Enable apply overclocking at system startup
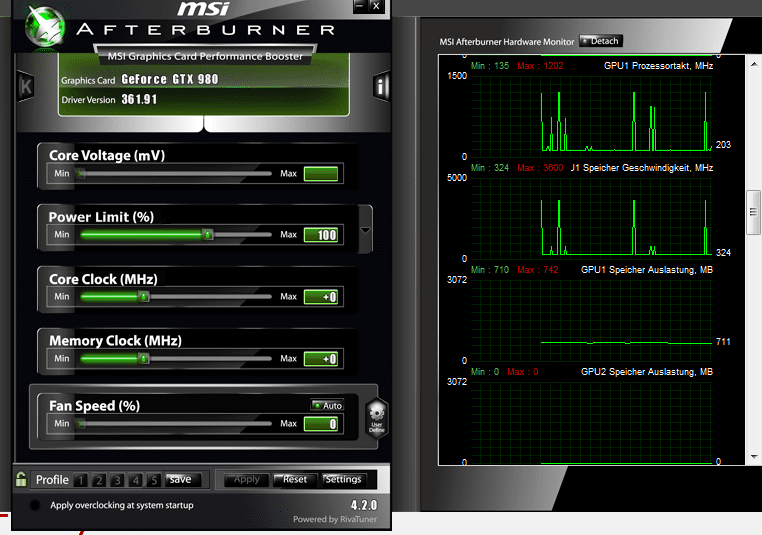 [35, 505]
